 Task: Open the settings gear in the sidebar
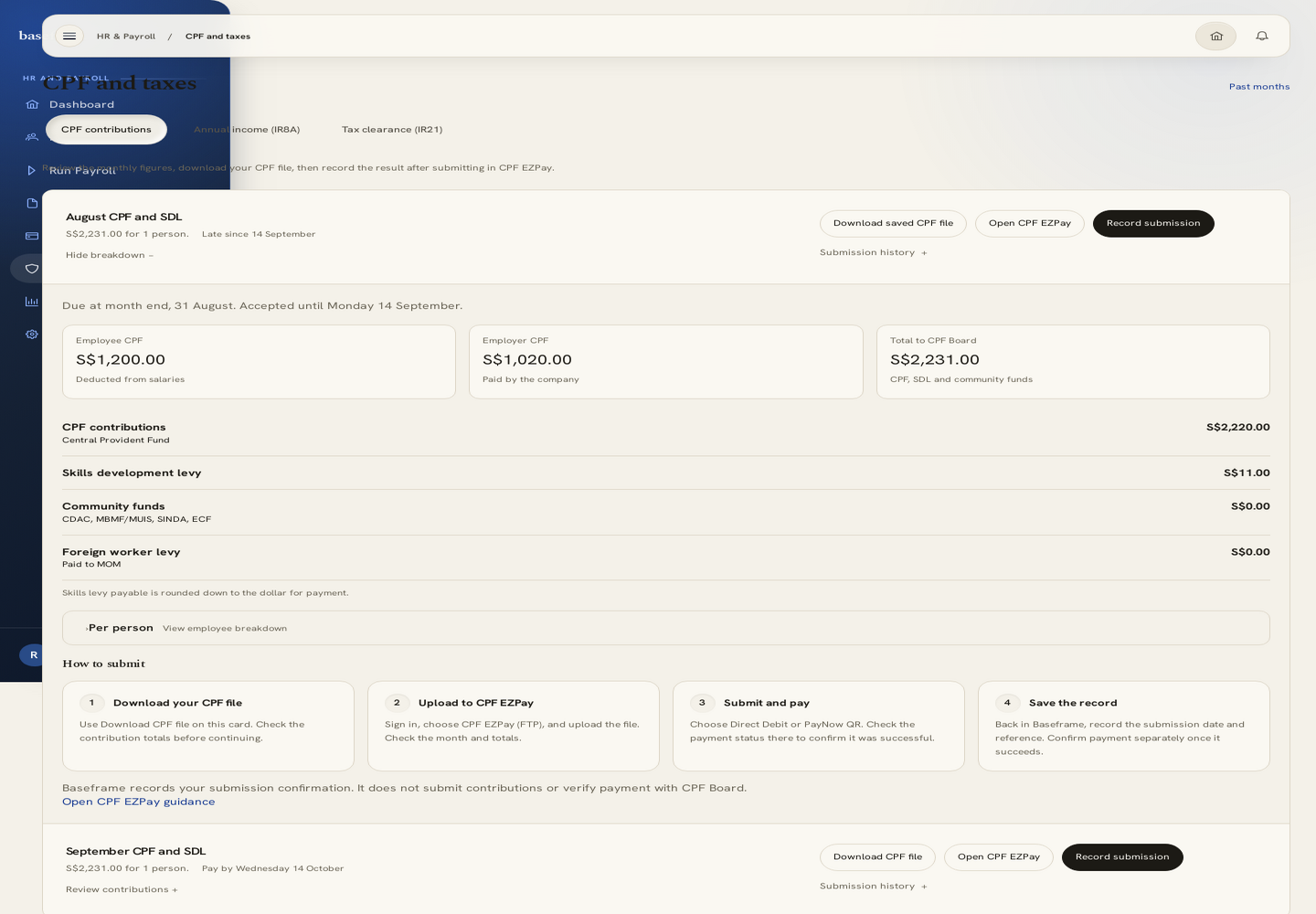(32, 335)
